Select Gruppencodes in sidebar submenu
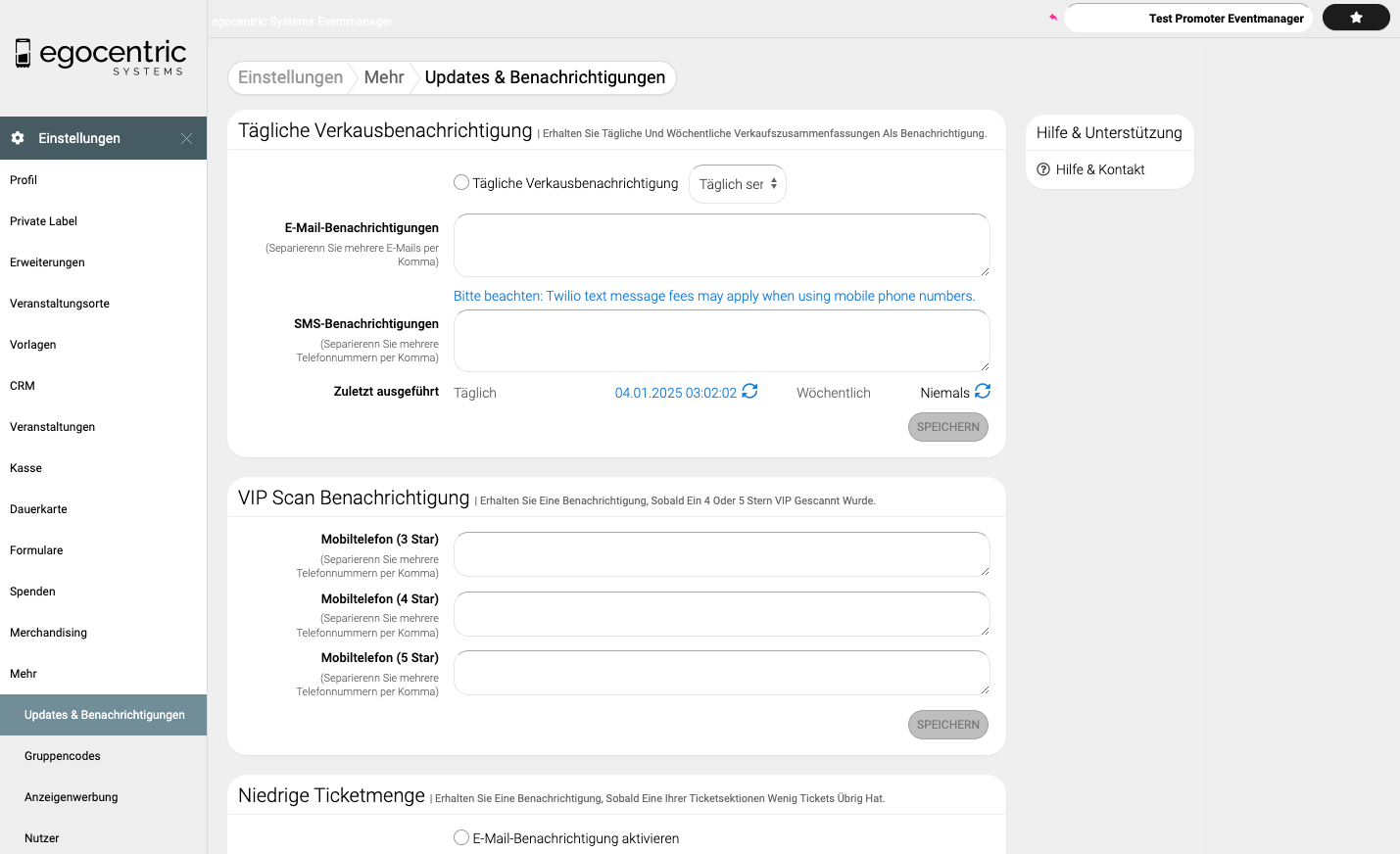The height and width of the screenshot is (854, 1400). tap(63, 756)
